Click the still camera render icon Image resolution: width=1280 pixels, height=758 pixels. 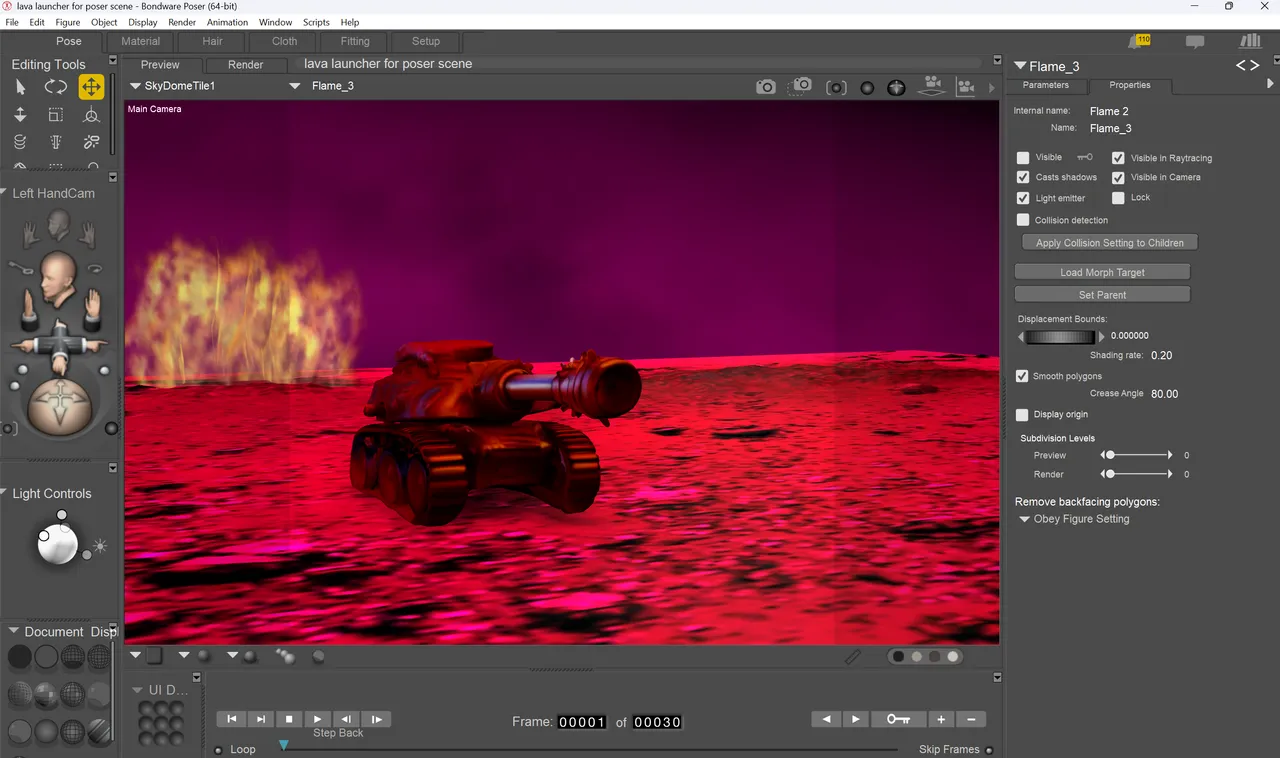766,87
